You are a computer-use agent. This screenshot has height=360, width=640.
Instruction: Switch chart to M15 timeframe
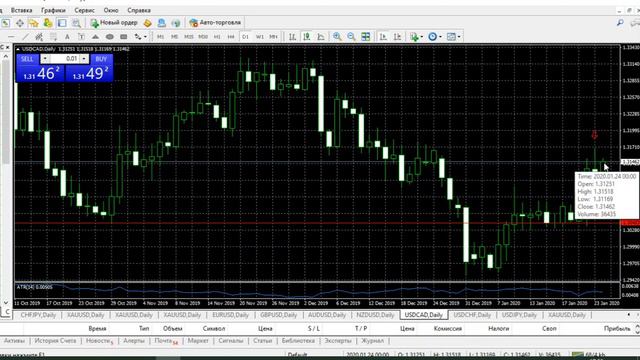tap(189, 37)
